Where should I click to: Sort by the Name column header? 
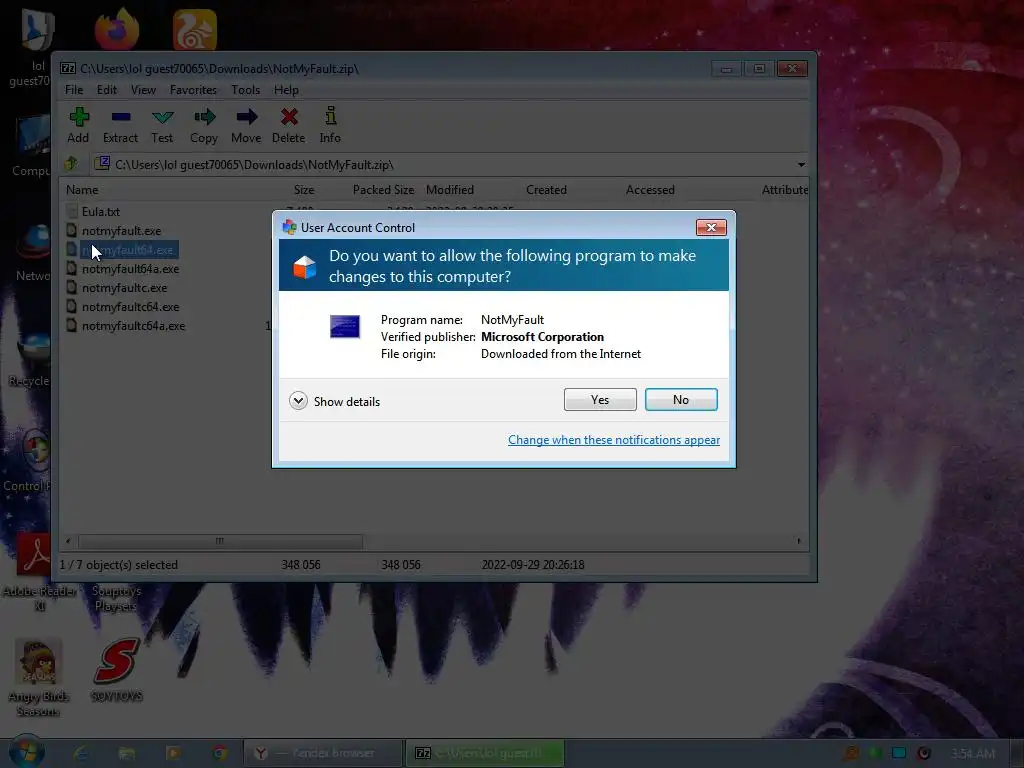[82, 189]
